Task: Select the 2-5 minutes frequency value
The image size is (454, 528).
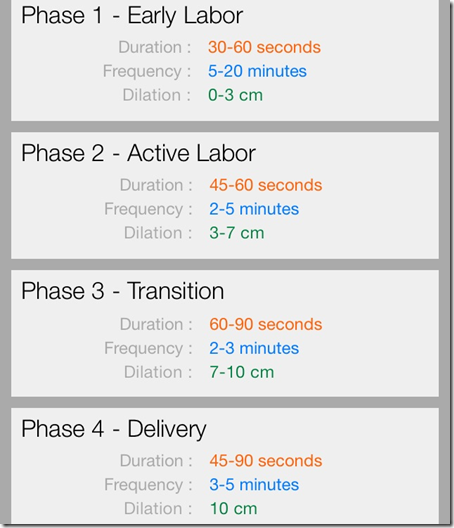Action: click(254, 209)
